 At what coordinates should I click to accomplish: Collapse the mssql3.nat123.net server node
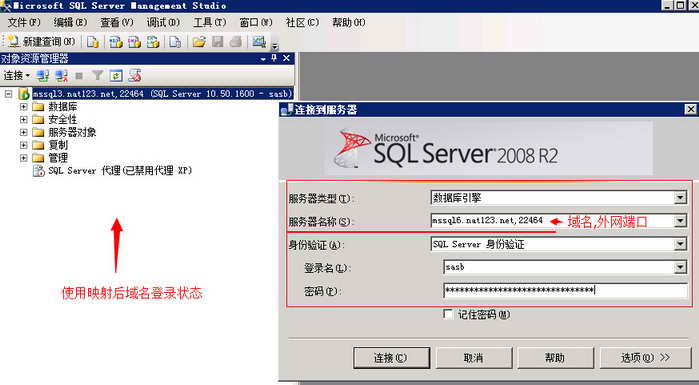tap(8, 94)
